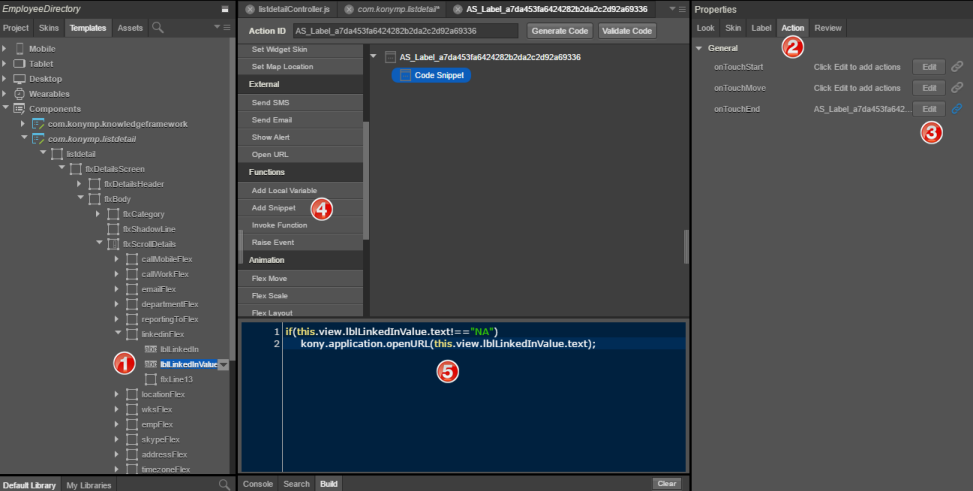Click the onTouchMove link chain icon
The width and height of the screenshot is (973, 491).
957,88
